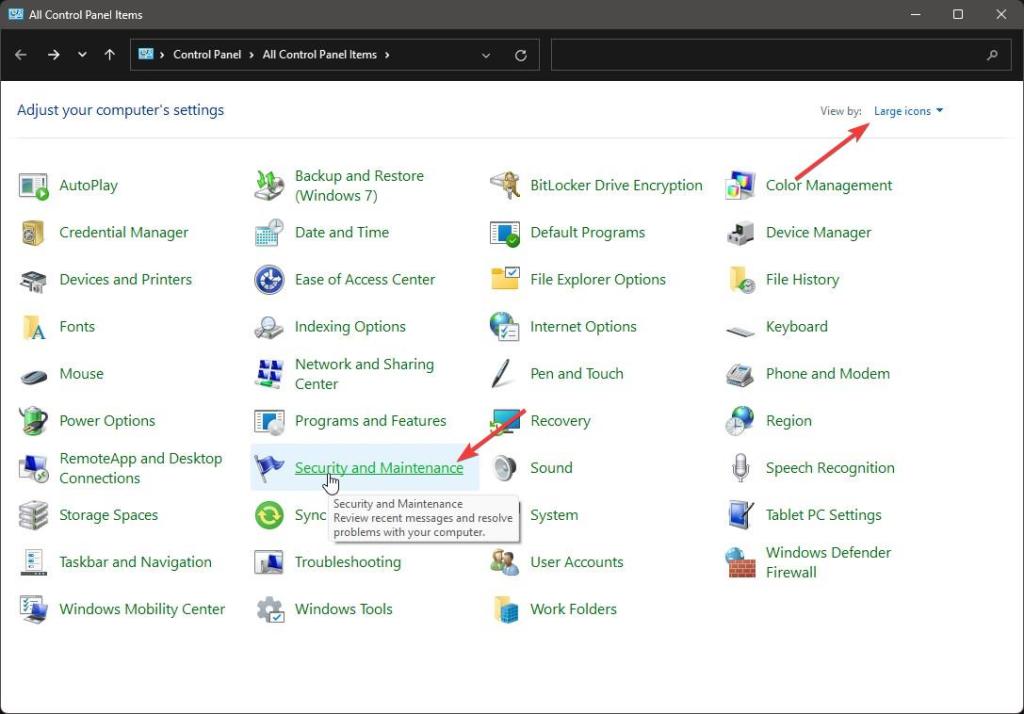Open the Indexing Options icon
This screenshot has width=1024, height=714.
coord(269,327)
